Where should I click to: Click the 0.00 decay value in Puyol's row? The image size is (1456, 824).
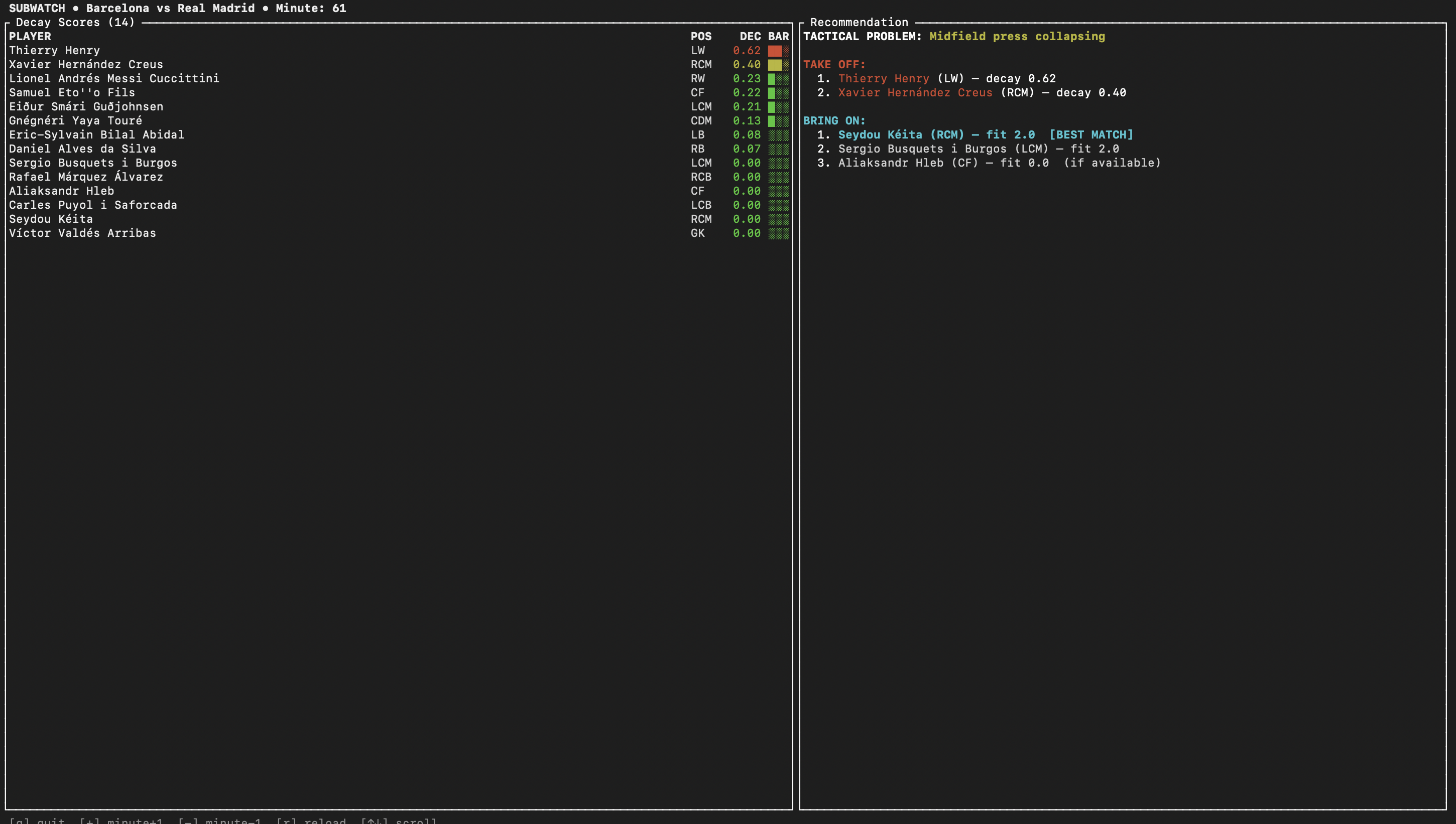pos(747,205)
